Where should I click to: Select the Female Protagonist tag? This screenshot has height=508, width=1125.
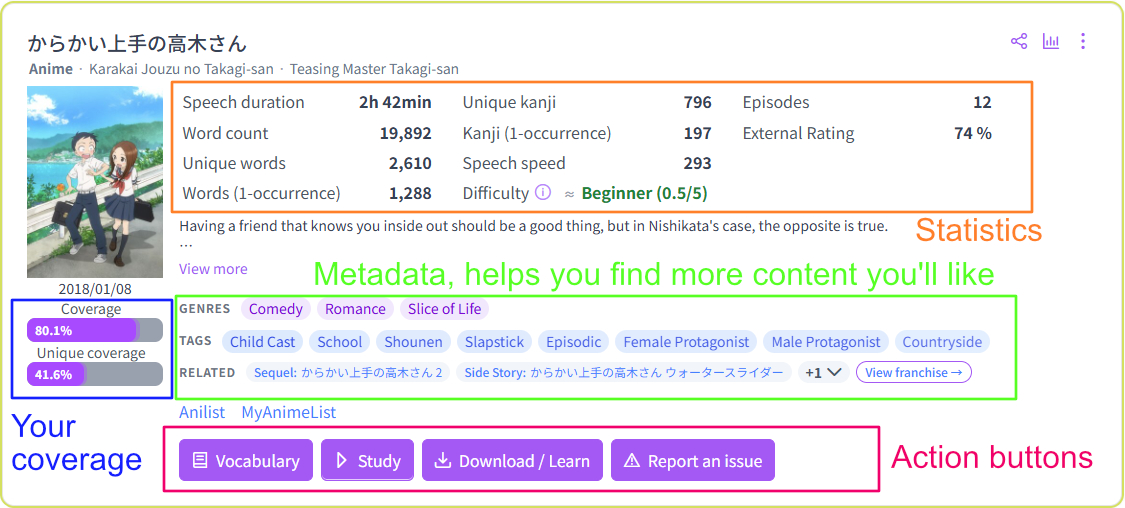(686, 342)
